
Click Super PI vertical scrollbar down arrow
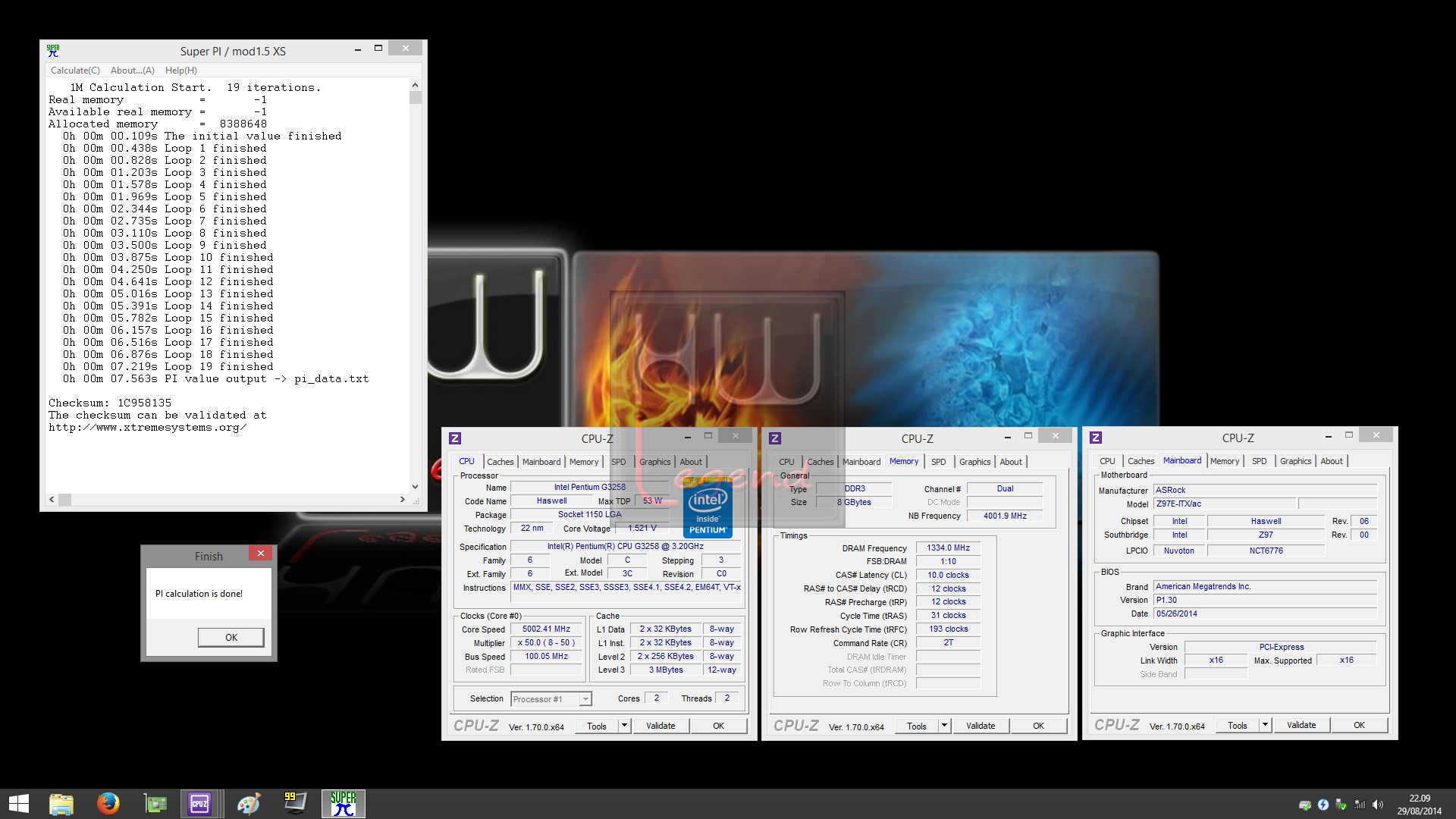(x=415, y=487)
